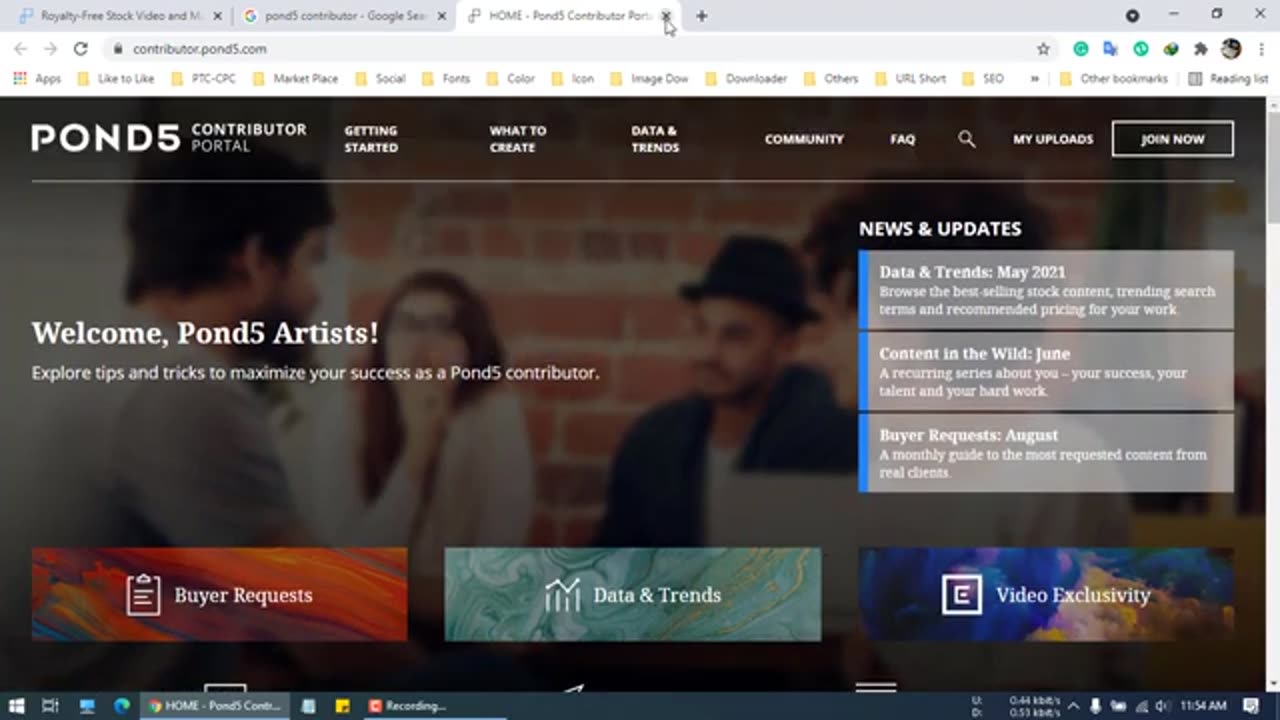This screenshot has height=720, width=1280.
Task: Open the URL Short bookmark folder
Action: (910, 78)
